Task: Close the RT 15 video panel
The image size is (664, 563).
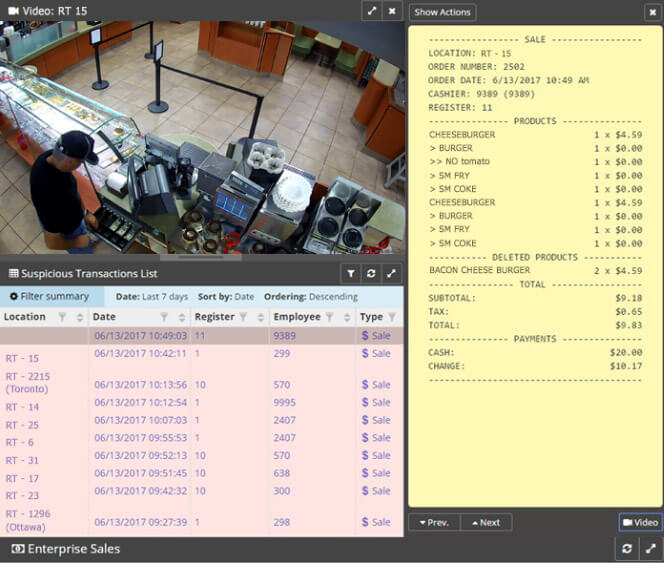Action: click(392, 11)
